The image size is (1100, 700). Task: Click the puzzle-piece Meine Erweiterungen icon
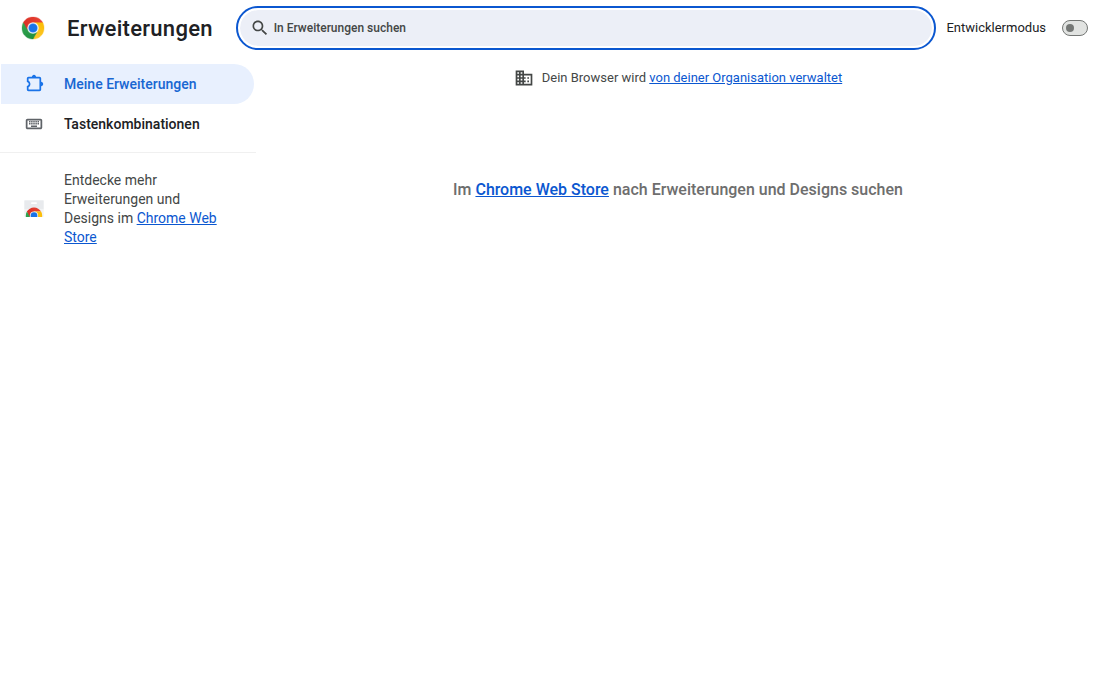(34, 84)
